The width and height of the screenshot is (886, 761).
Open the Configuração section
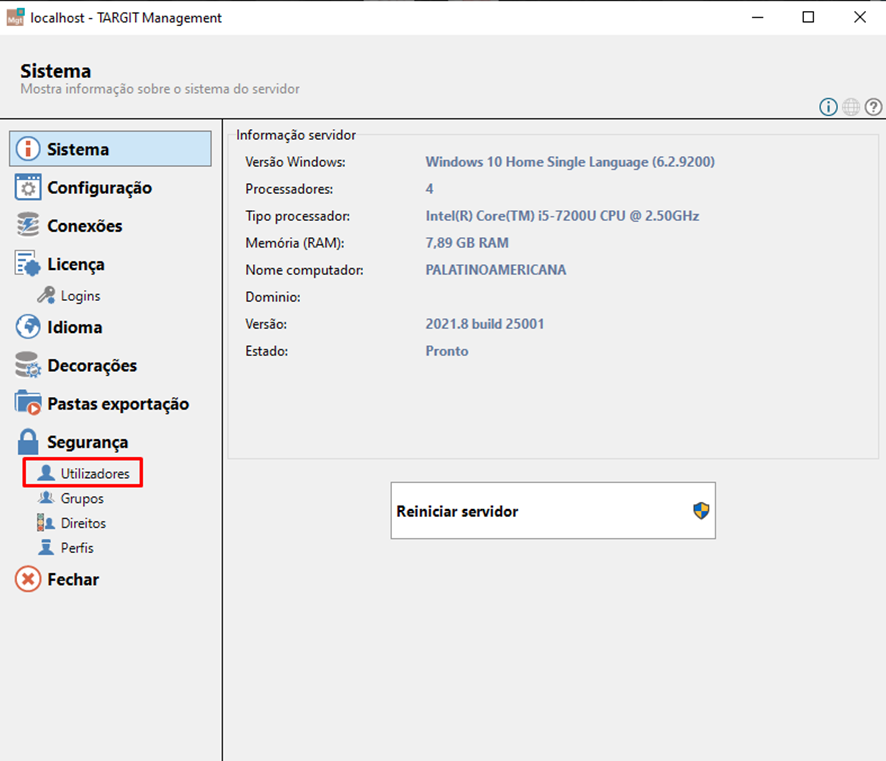click(99, 188)
